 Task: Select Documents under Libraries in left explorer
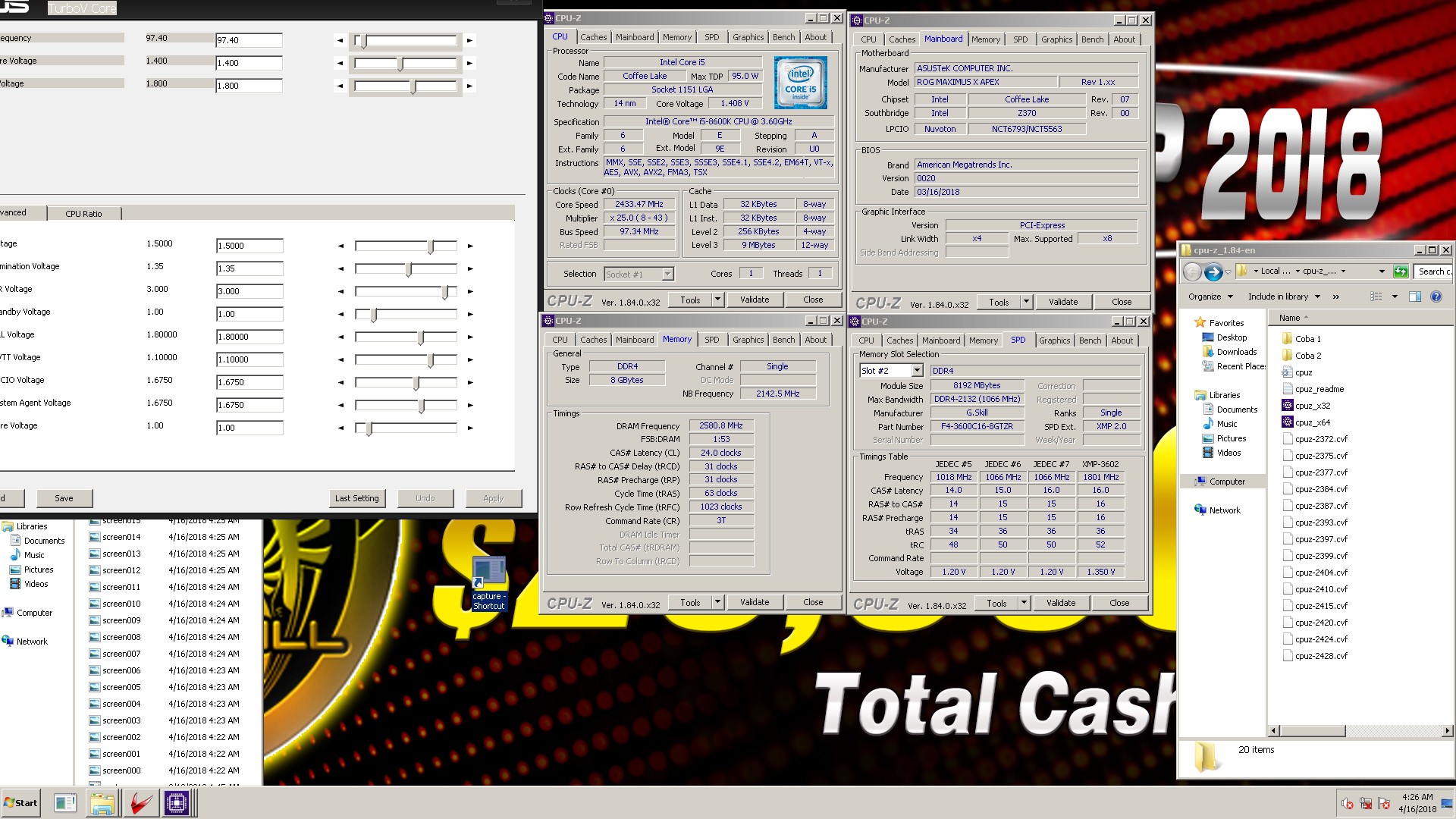click(x=44, y=541)
